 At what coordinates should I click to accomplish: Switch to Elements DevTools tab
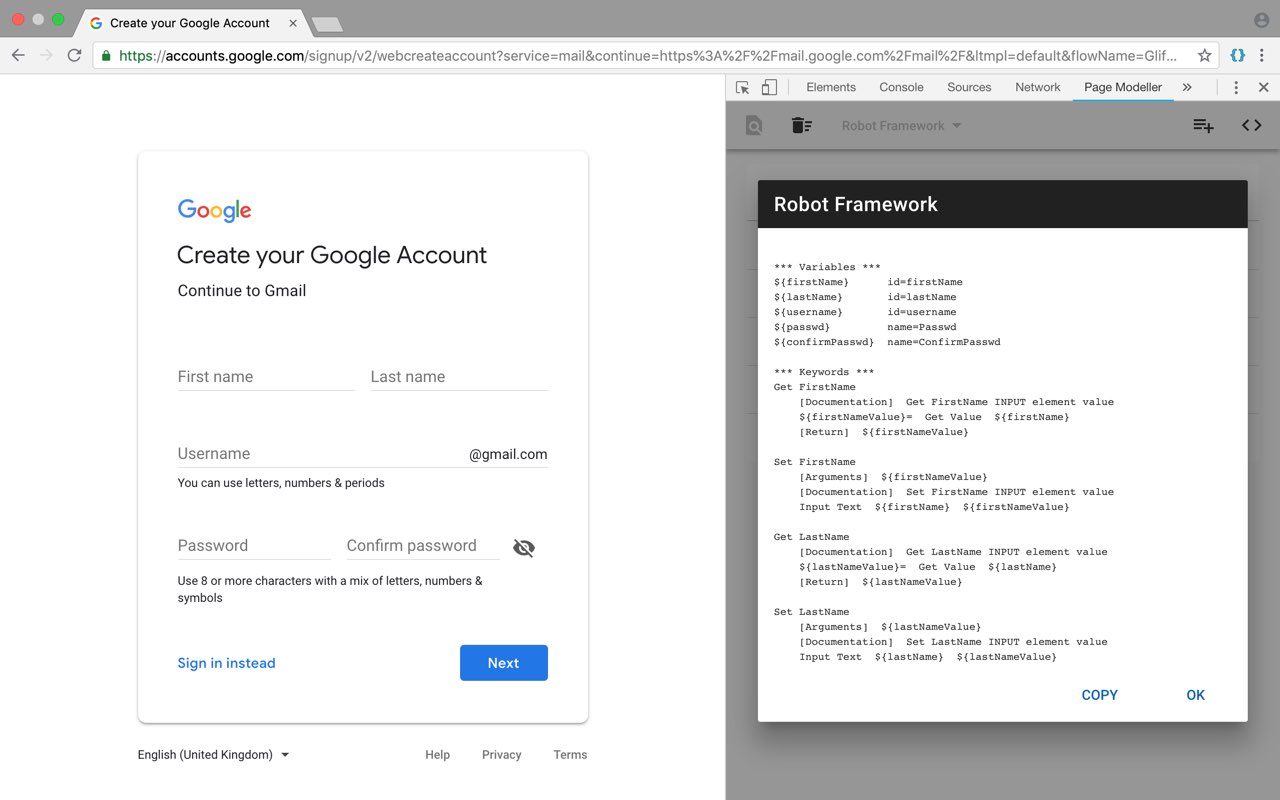831,87
